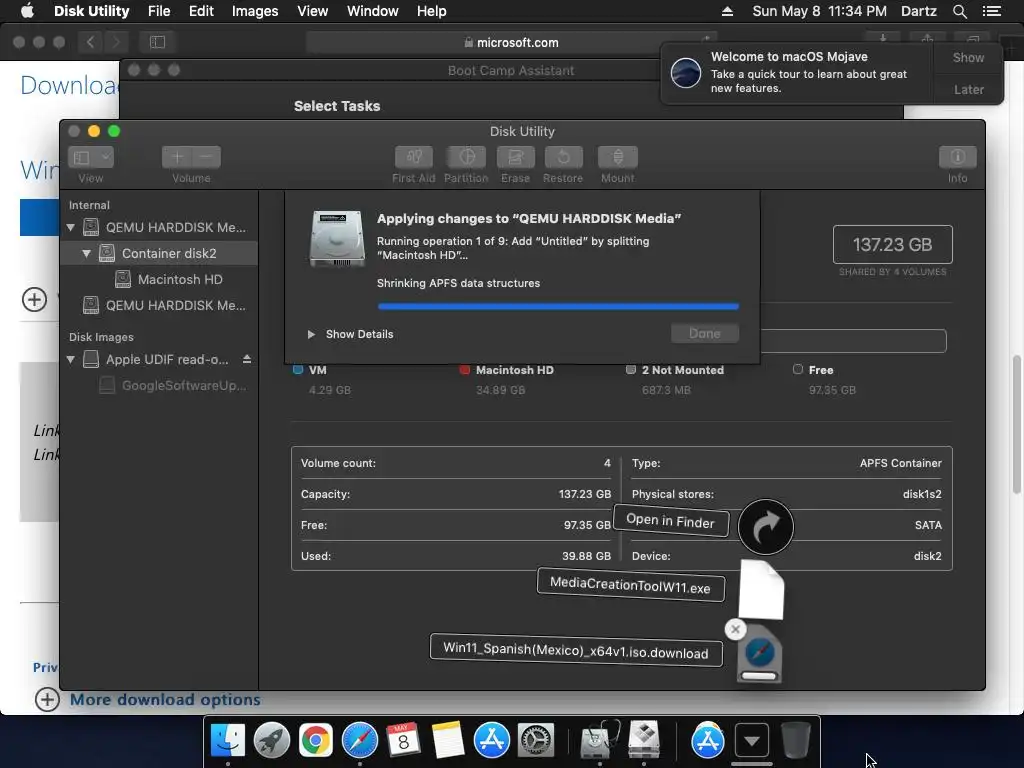This screenshot has width=1024, height=768.
Task: Open the Downloads stack in the Dock
Action: 751,741
